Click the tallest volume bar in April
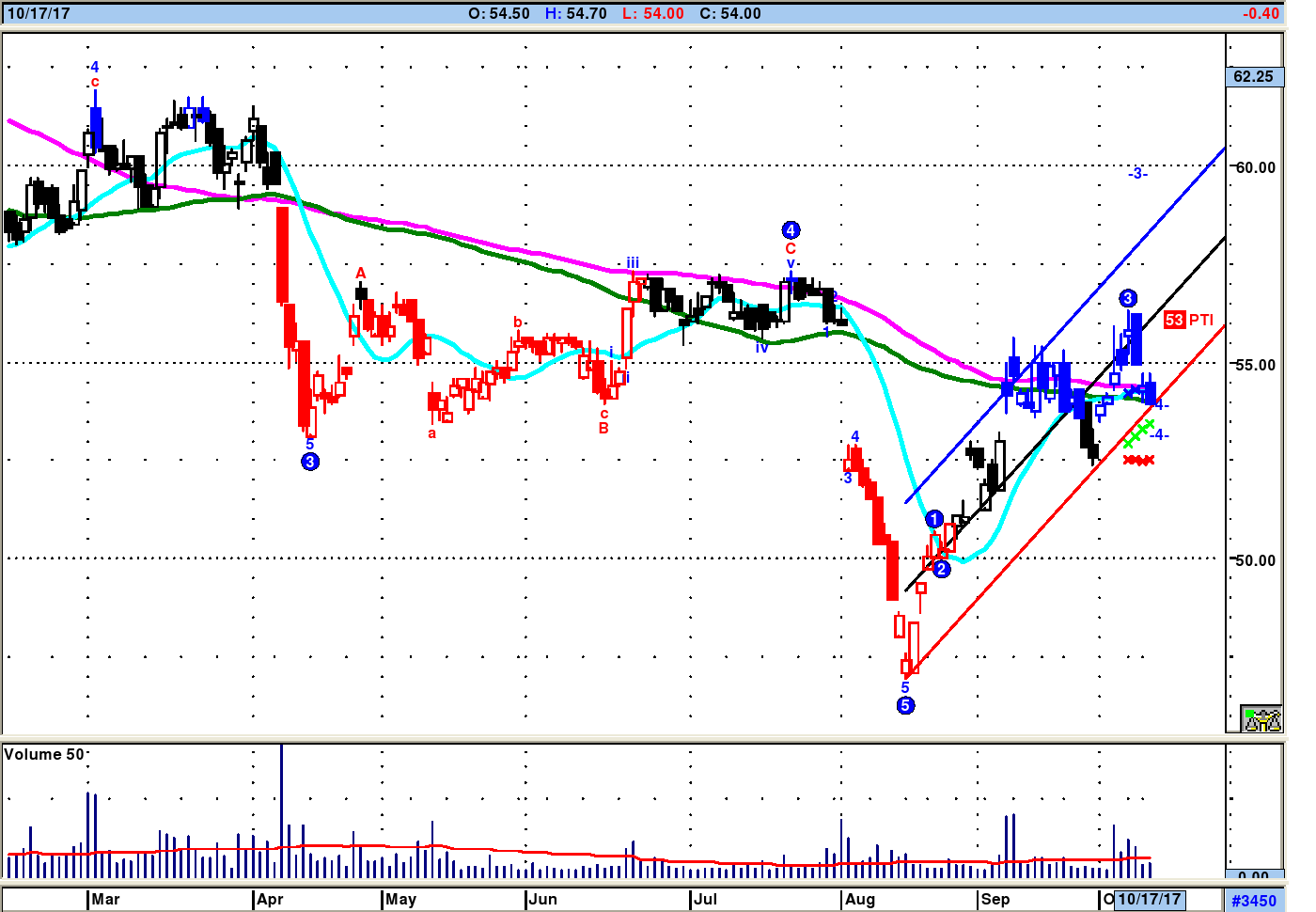 click(x=281, y=809)
